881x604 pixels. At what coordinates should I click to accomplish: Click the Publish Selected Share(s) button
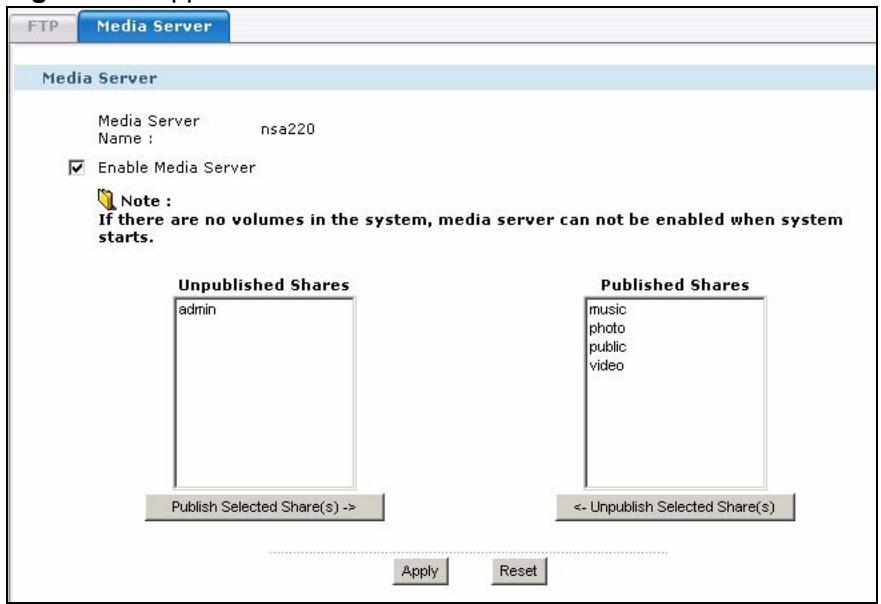(265, 507)
